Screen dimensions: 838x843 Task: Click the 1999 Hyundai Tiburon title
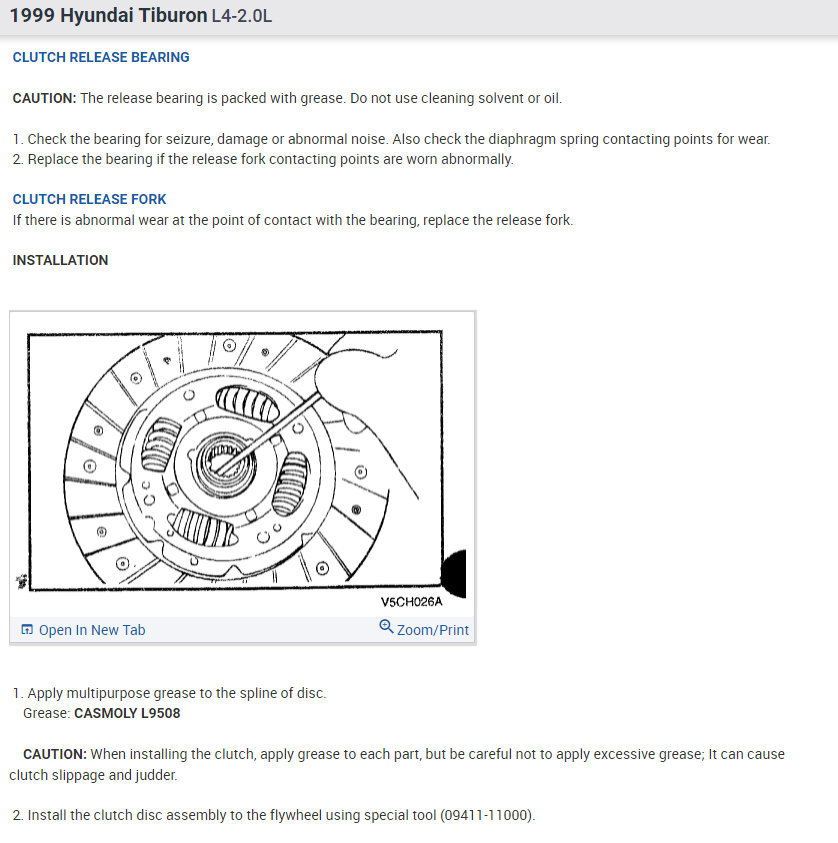coord(109,16)
